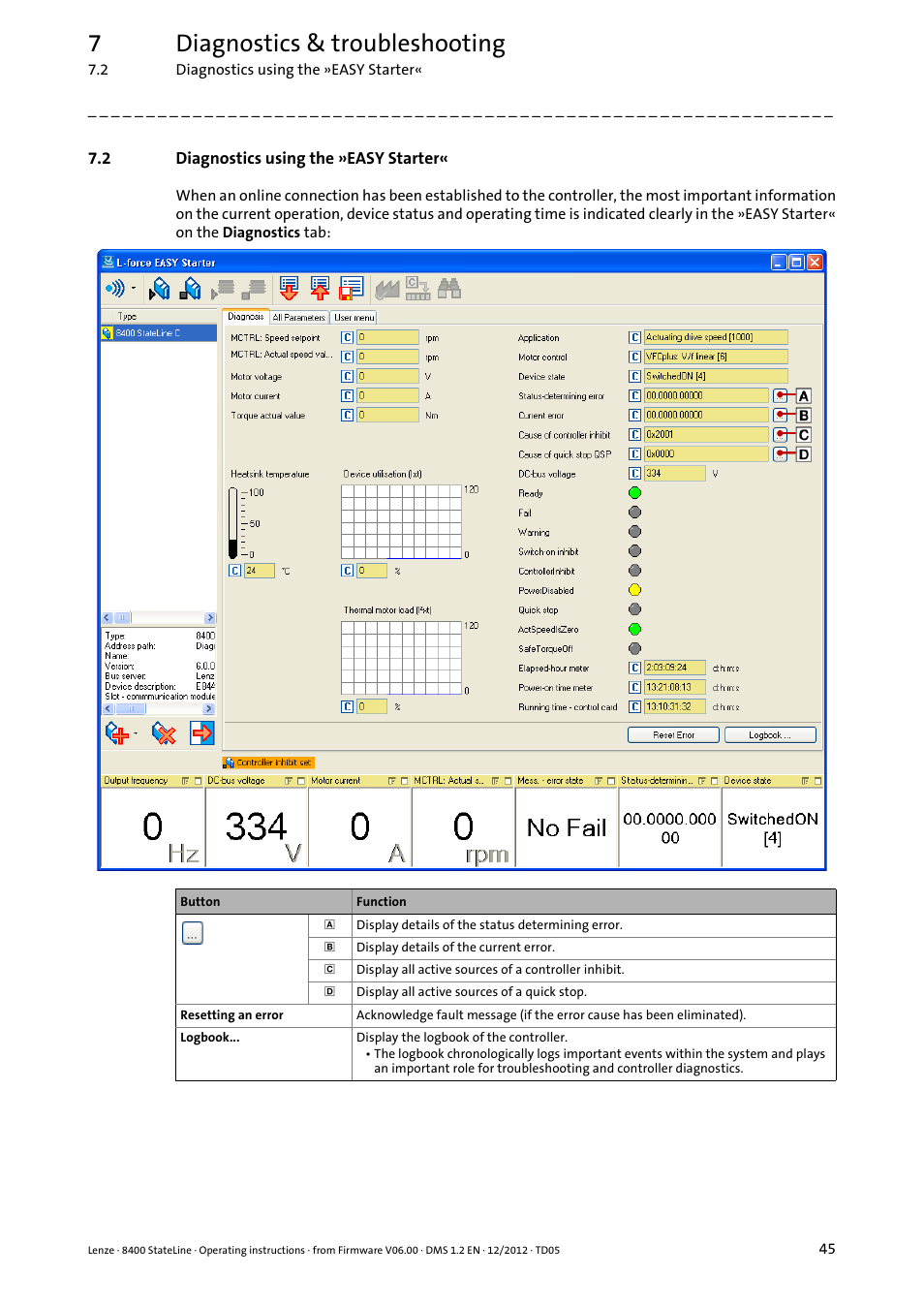Open the All Parameters tab
This screenshot has height=1308, width=924.
(x=298, y=317)
